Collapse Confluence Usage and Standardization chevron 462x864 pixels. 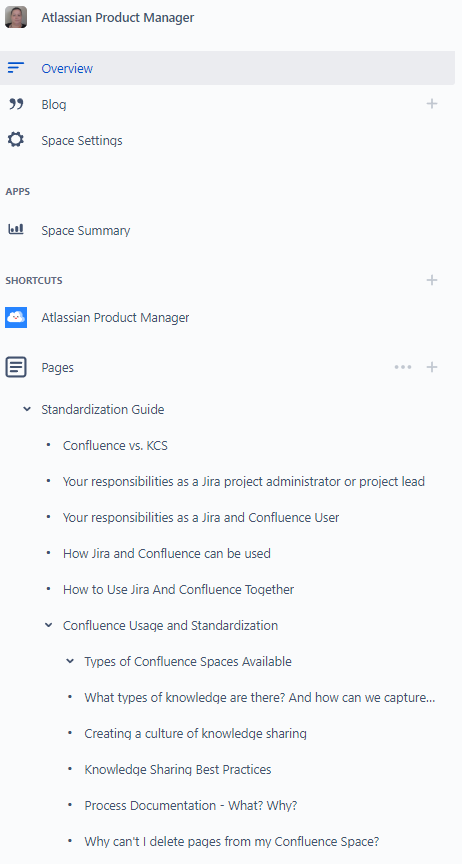point(49,625)
